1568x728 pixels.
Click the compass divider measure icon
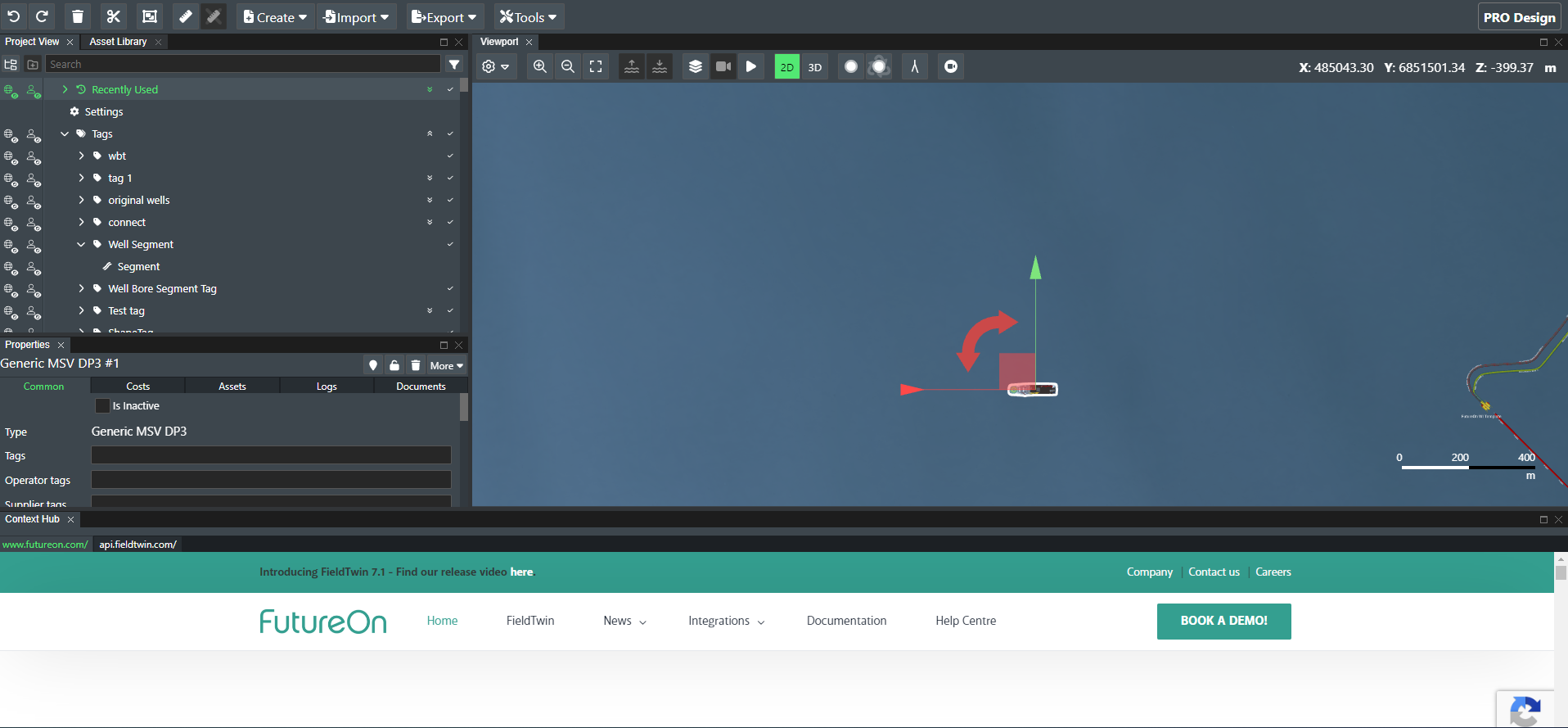[x=915, y=66]
